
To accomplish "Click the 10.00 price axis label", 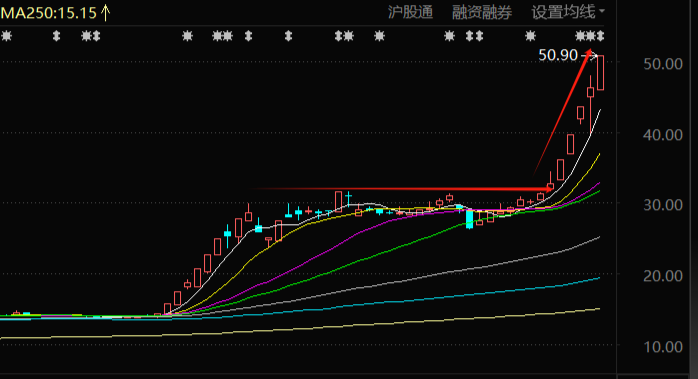I will point(662,346).
